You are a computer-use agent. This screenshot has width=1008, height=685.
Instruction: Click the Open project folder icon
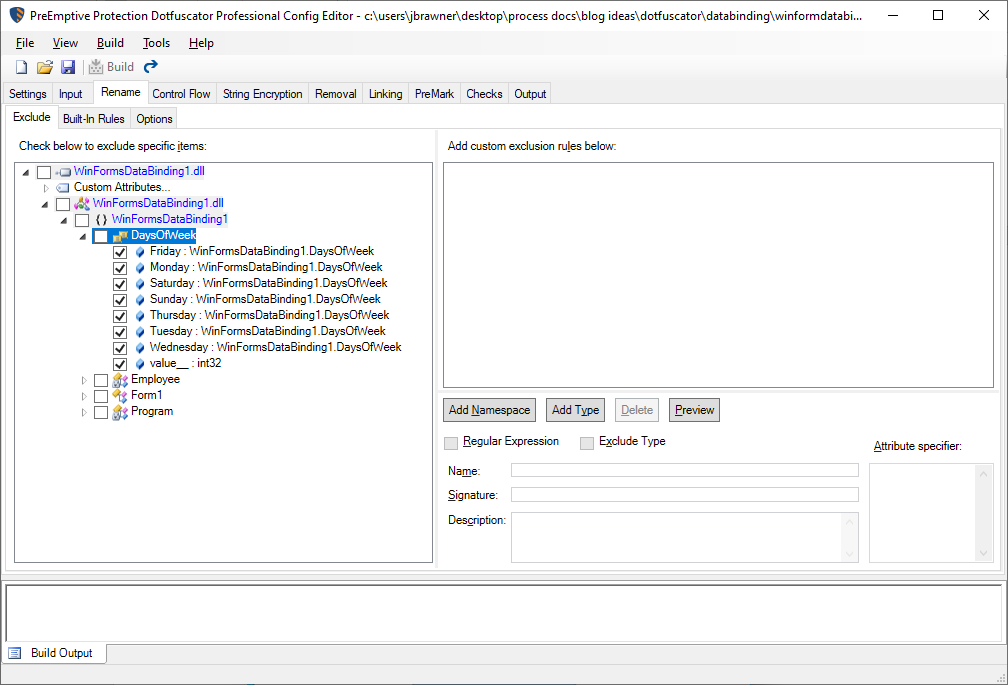44,67
